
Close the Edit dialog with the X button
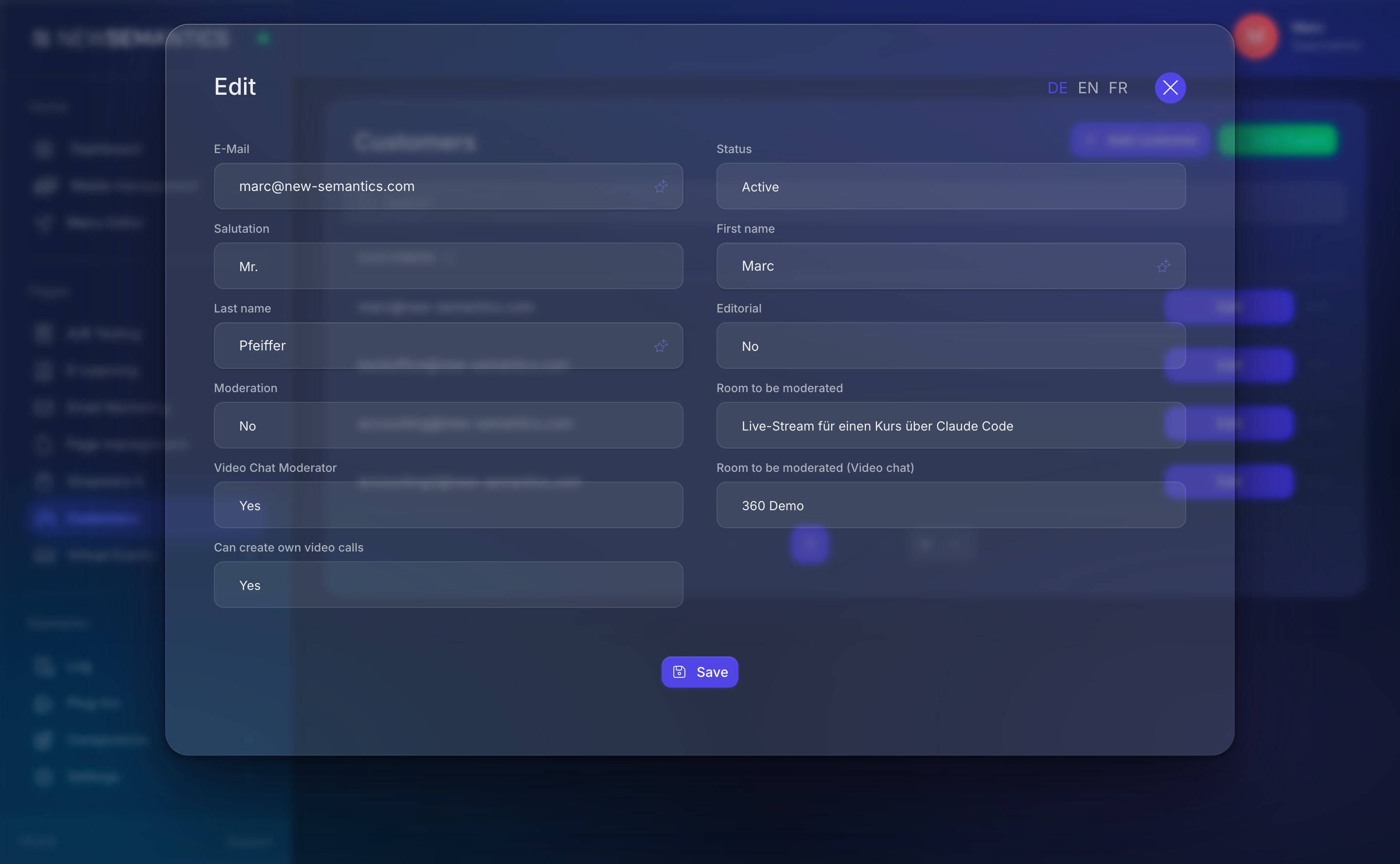pyautogui.click(x=1170, y=88)
